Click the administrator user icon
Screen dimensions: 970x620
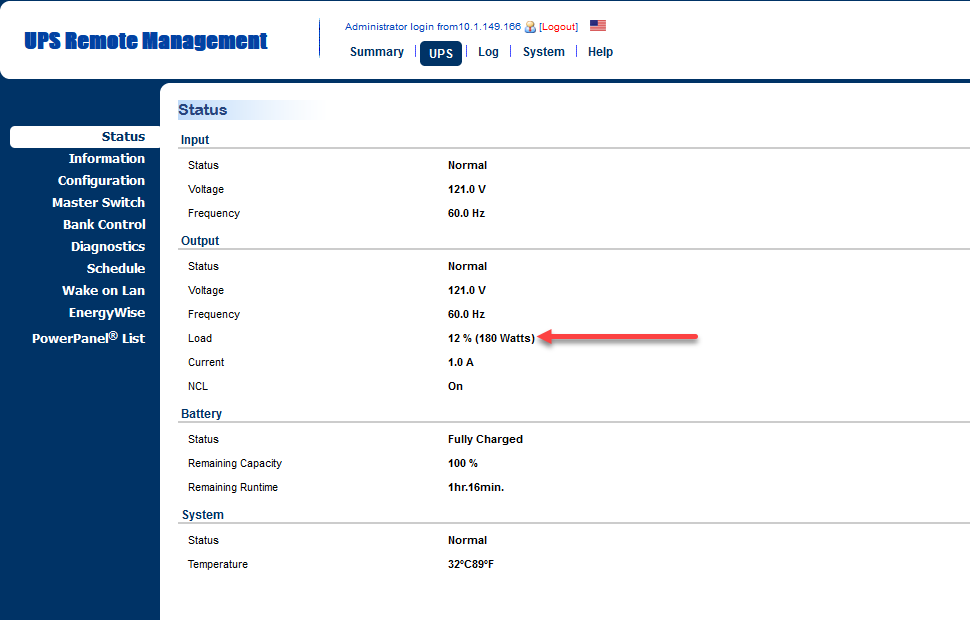(x=530, y=27)
